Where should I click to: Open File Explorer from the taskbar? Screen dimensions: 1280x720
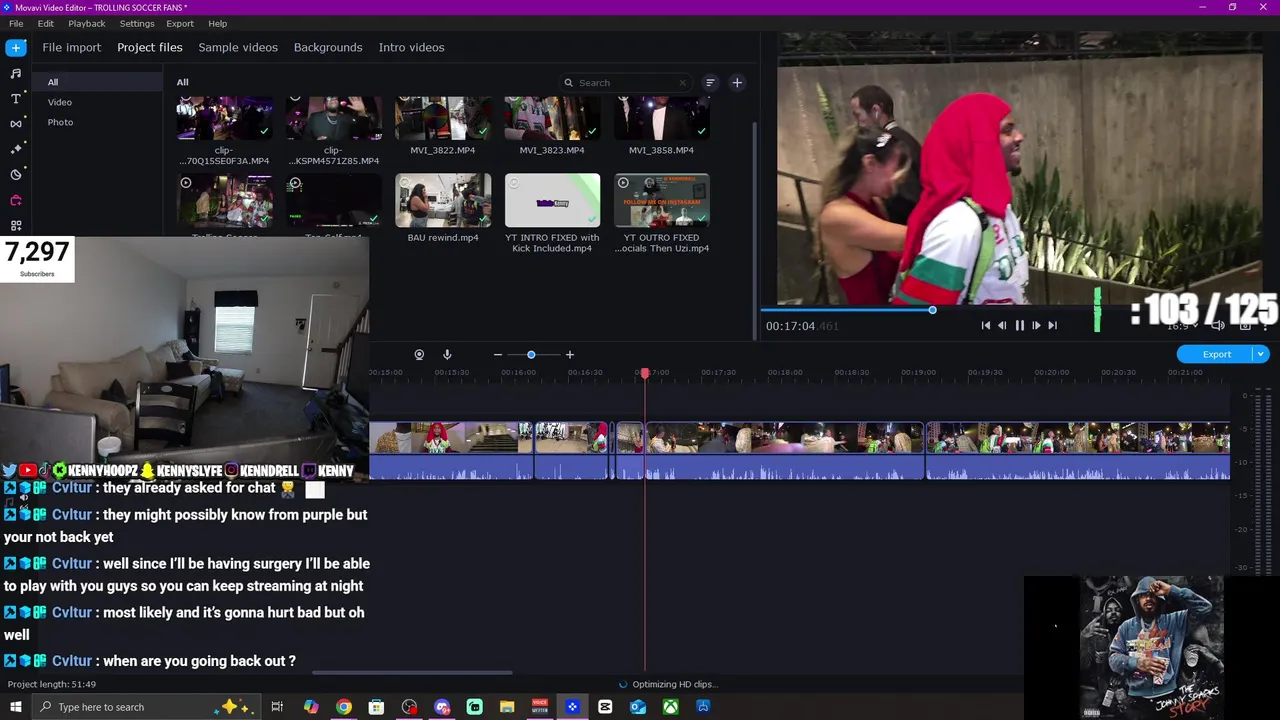(x=507, y=707)
